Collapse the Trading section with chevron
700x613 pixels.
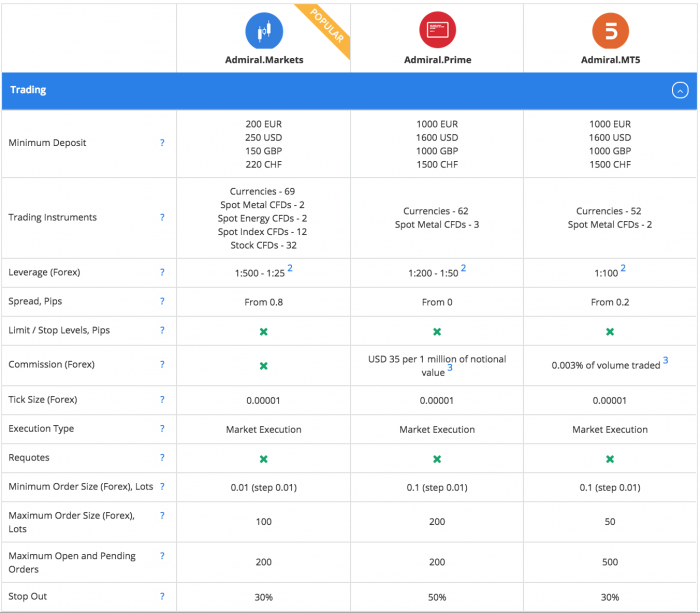click(679, 90)
